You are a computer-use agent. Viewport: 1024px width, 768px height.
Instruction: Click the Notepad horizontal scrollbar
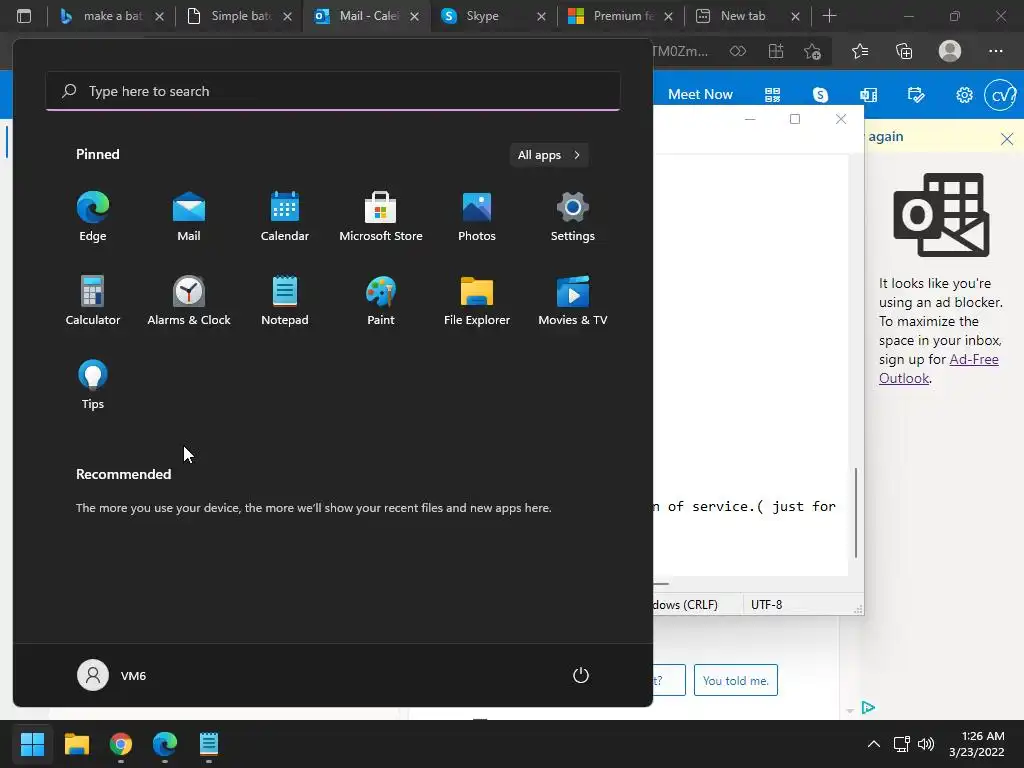(x=661, y=584)
